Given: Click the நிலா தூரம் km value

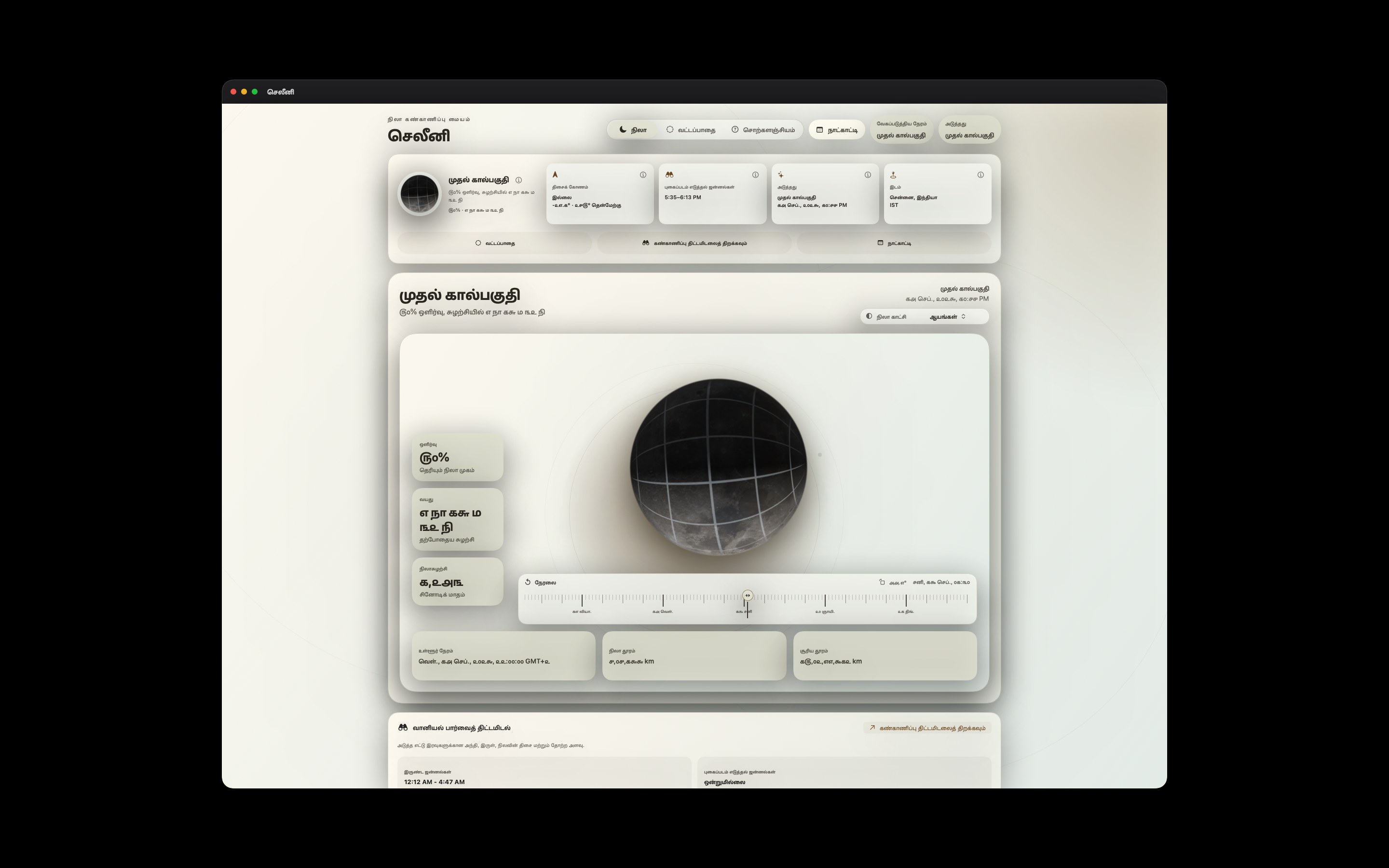Looking at the screenshot, I should [631, 661].
